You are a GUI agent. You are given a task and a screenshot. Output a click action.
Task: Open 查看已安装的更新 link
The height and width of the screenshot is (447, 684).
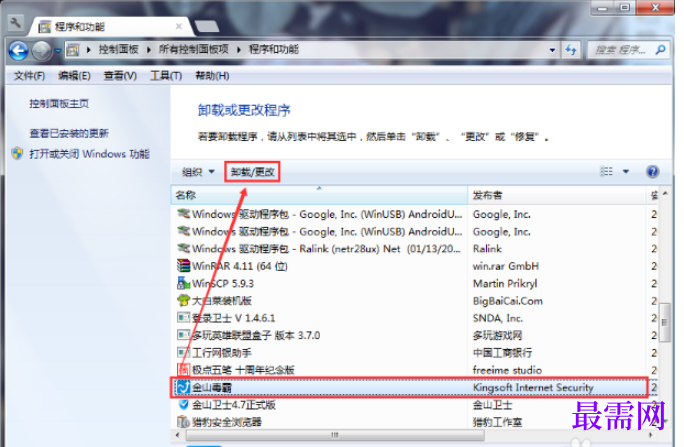point(69,133)
